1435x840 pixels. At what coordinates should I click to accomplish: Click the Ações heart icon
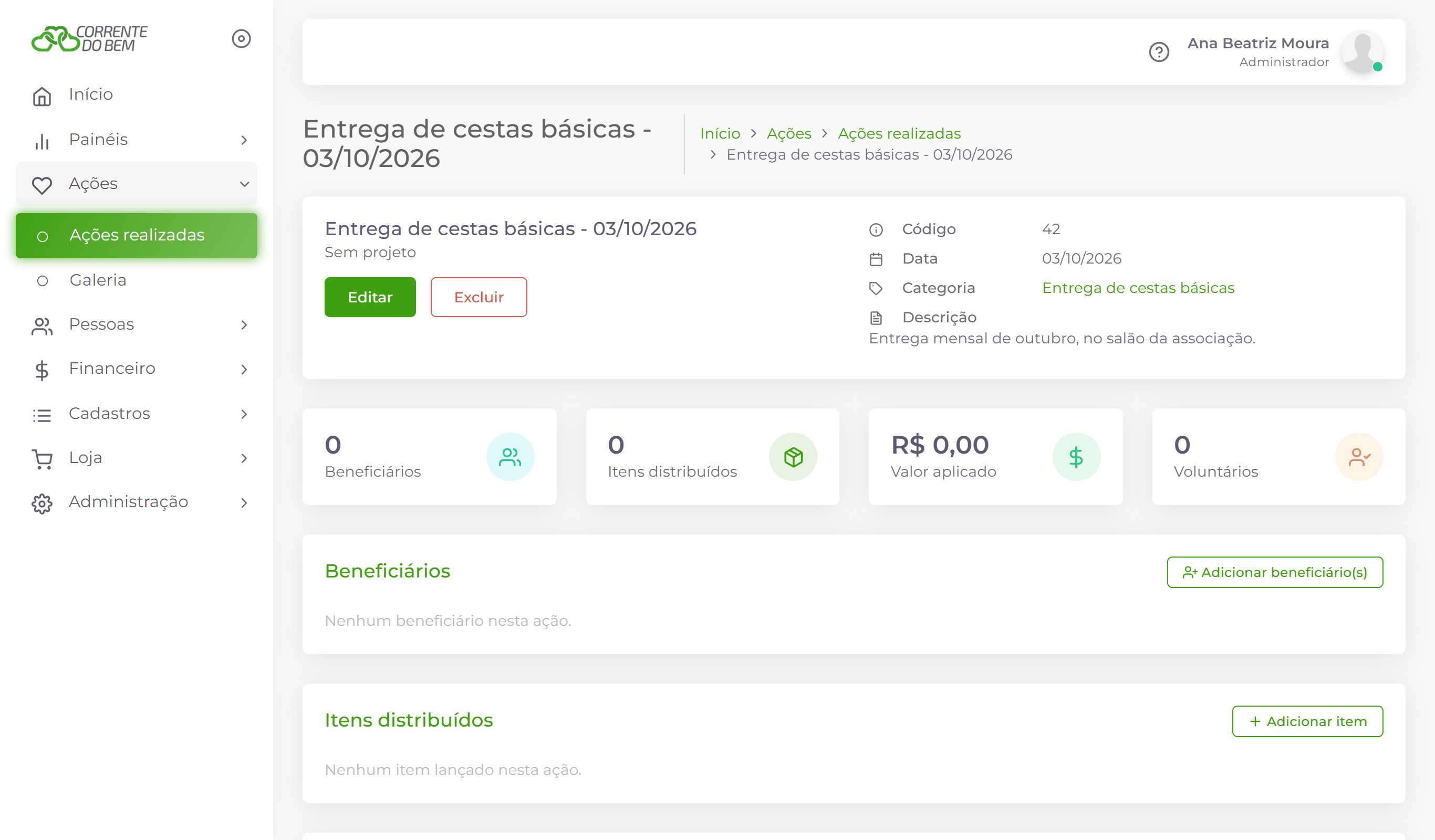[x=42, y=184]
